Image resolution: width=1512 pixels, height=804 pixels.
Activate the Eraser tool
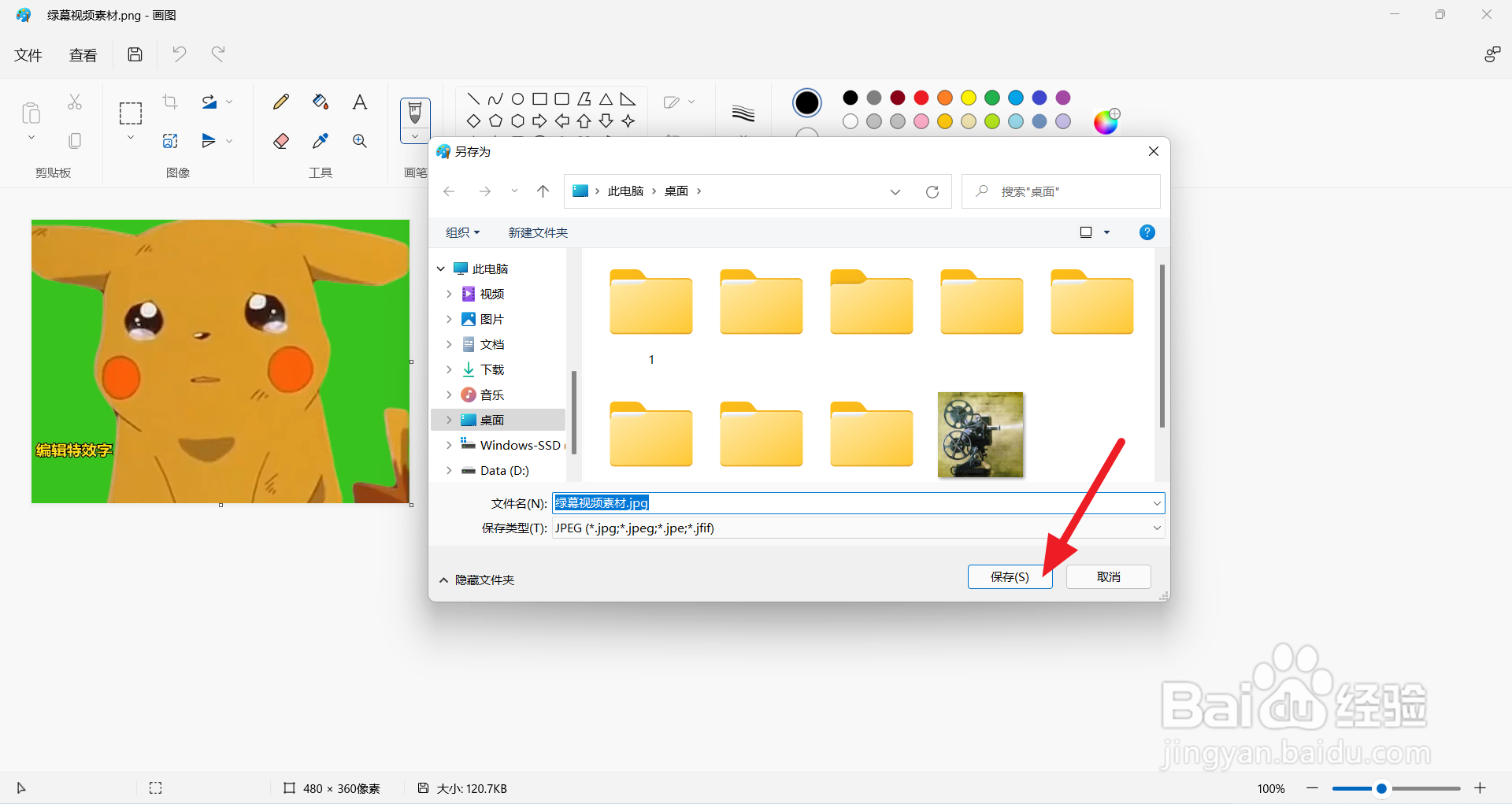281,141
